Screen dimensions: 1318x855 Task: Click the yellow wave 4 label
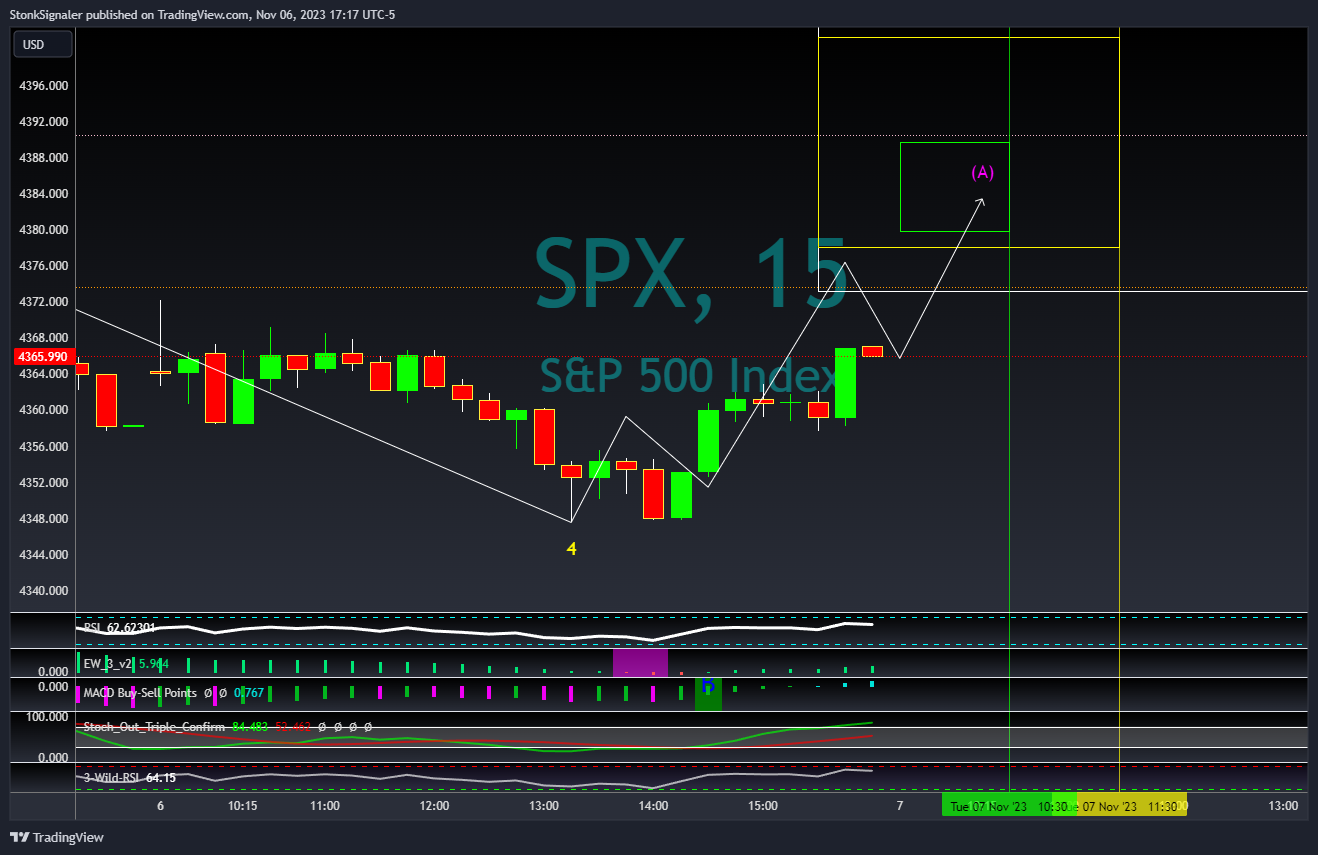pyautogui.click(x=571, y=549)
